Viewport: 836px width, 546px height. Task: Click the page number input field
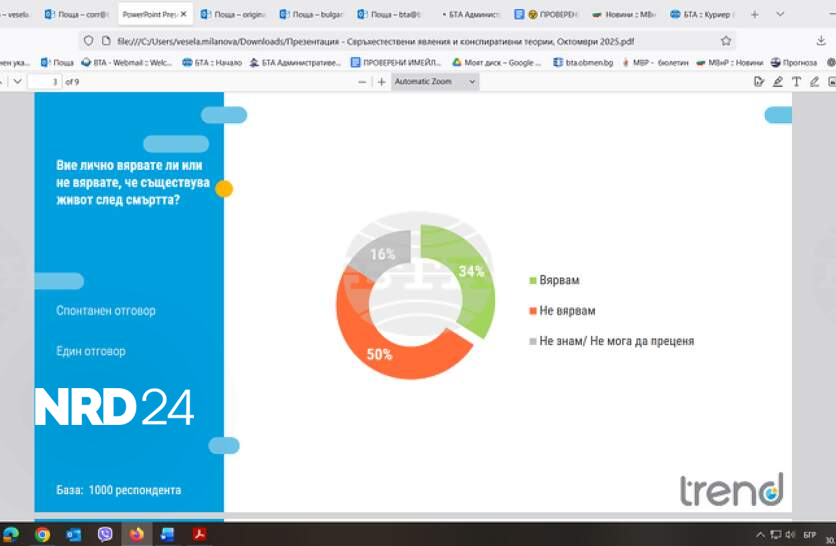pos(46,82)
